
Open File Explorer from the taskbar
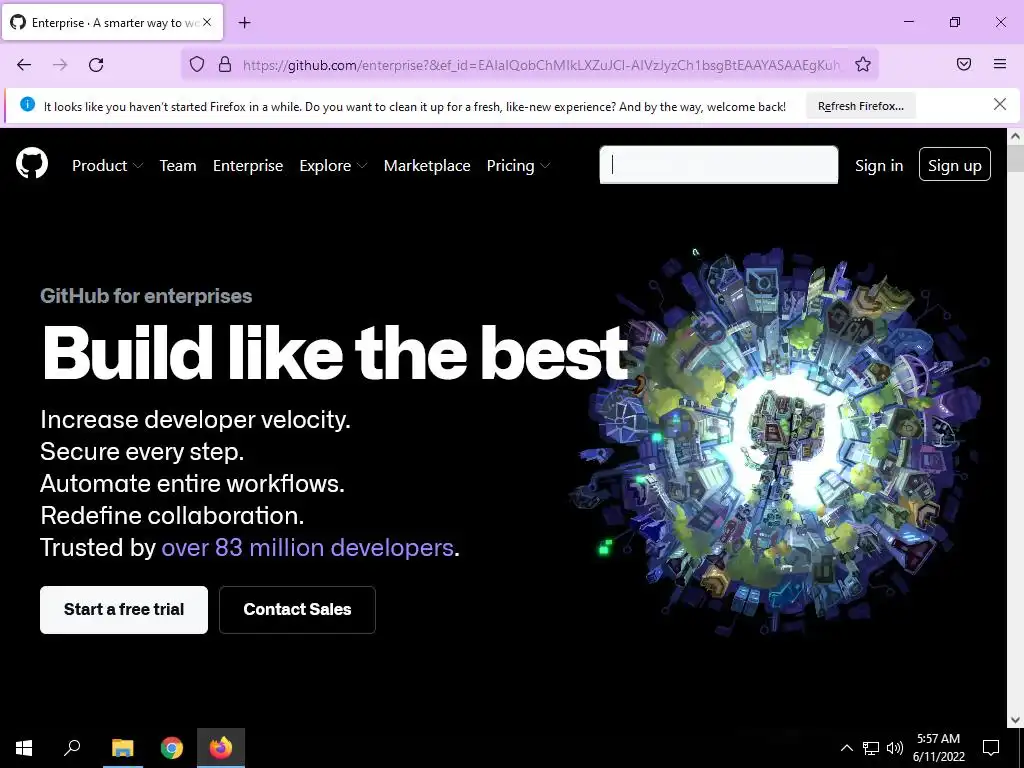(x=122, y=748)
